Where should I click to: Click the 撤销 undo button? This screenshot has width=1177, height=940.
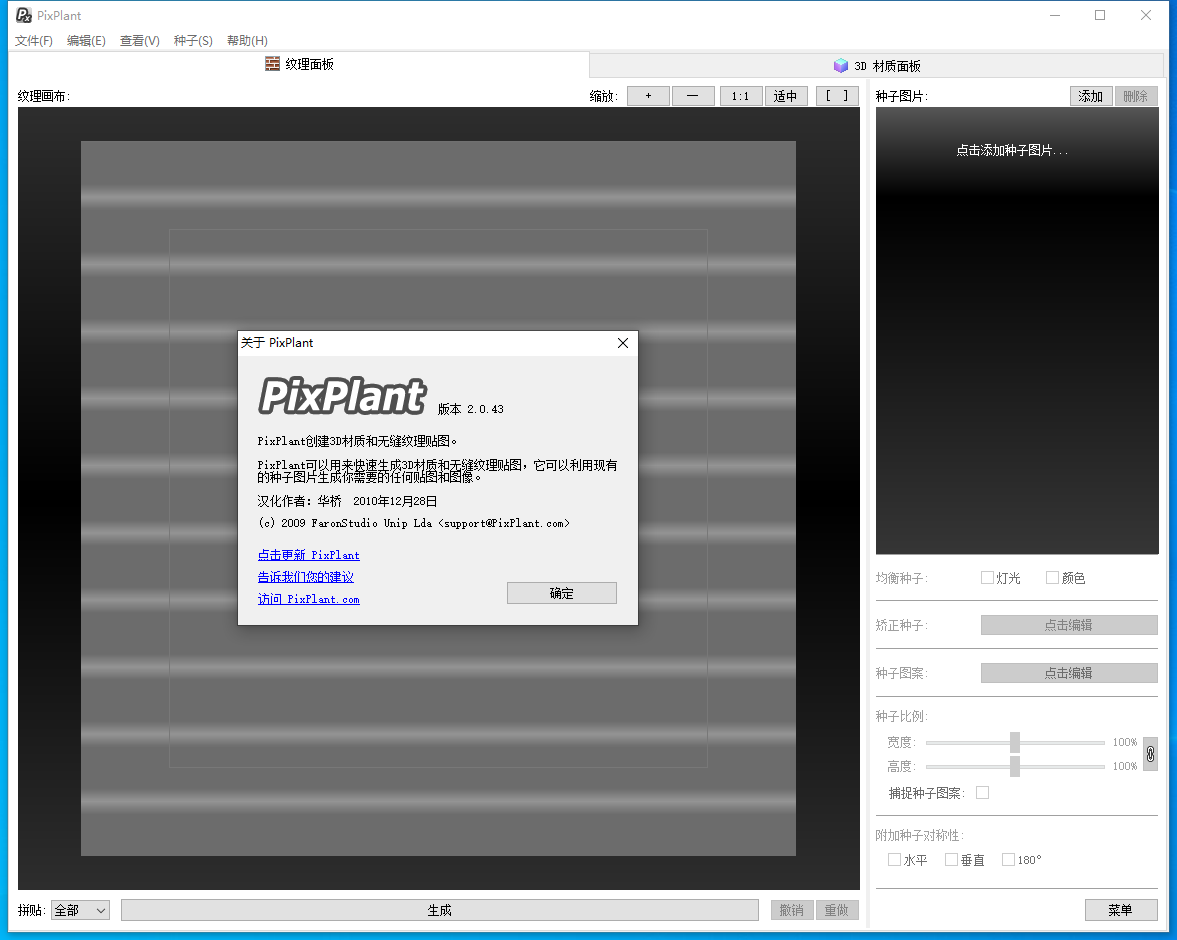point(792,910)
